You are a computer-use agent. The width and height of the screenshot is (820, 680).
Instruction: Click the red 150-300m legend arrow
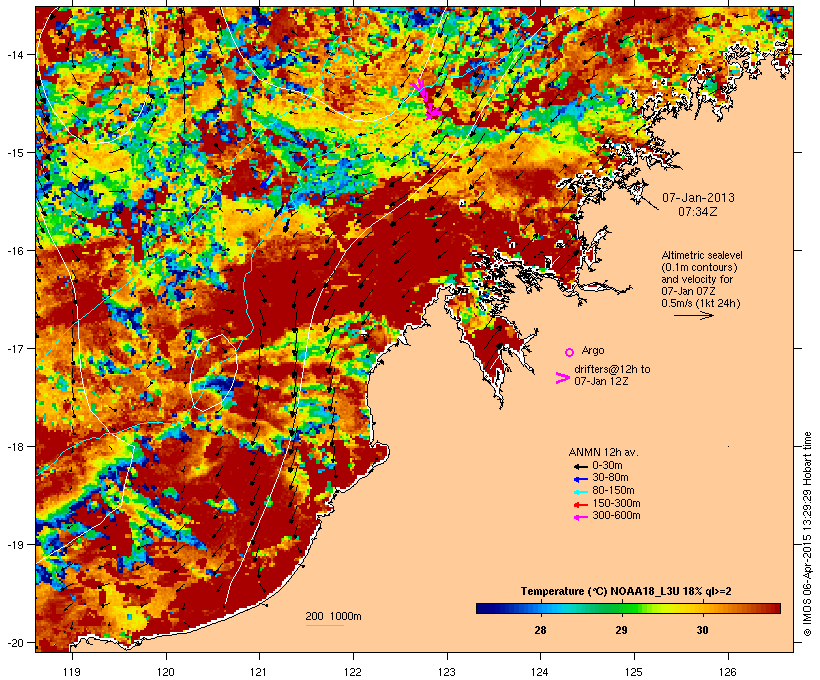(x=580, y=505)
